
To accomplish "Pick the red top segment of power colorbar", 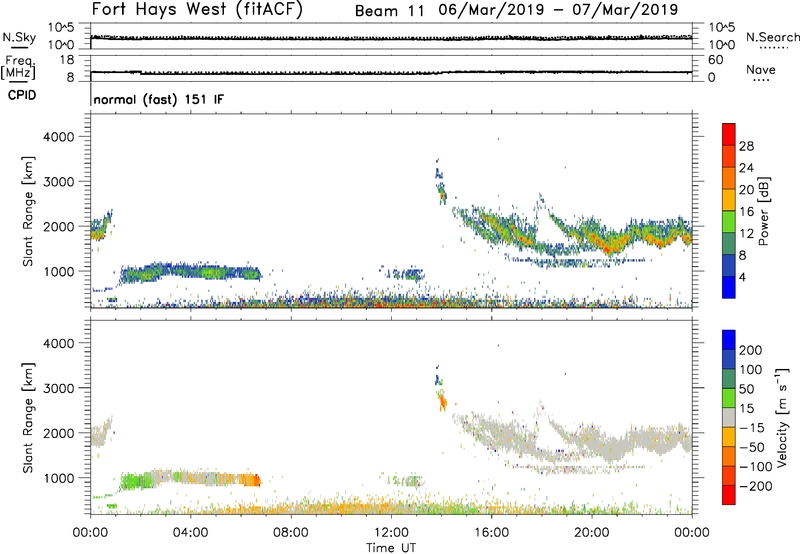I will 729,134.
